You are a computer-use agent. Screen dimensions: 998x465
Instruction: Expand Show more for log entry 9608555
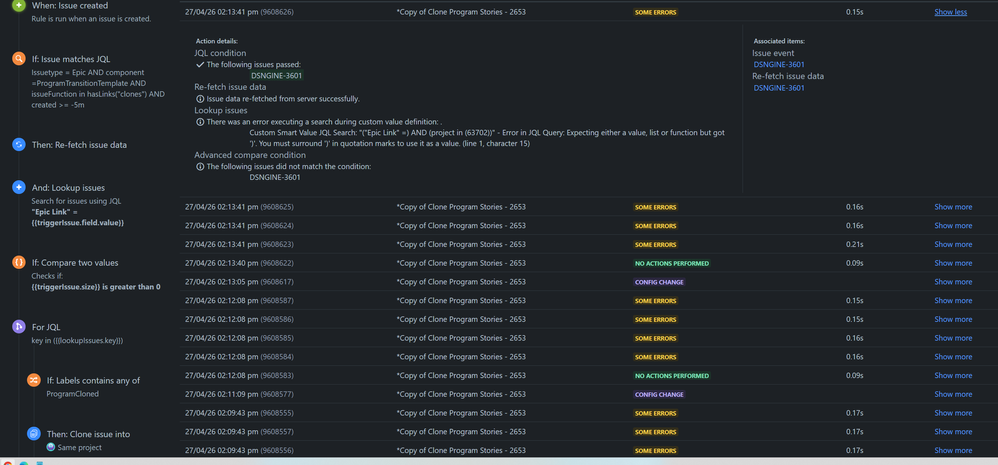point(953,413)
